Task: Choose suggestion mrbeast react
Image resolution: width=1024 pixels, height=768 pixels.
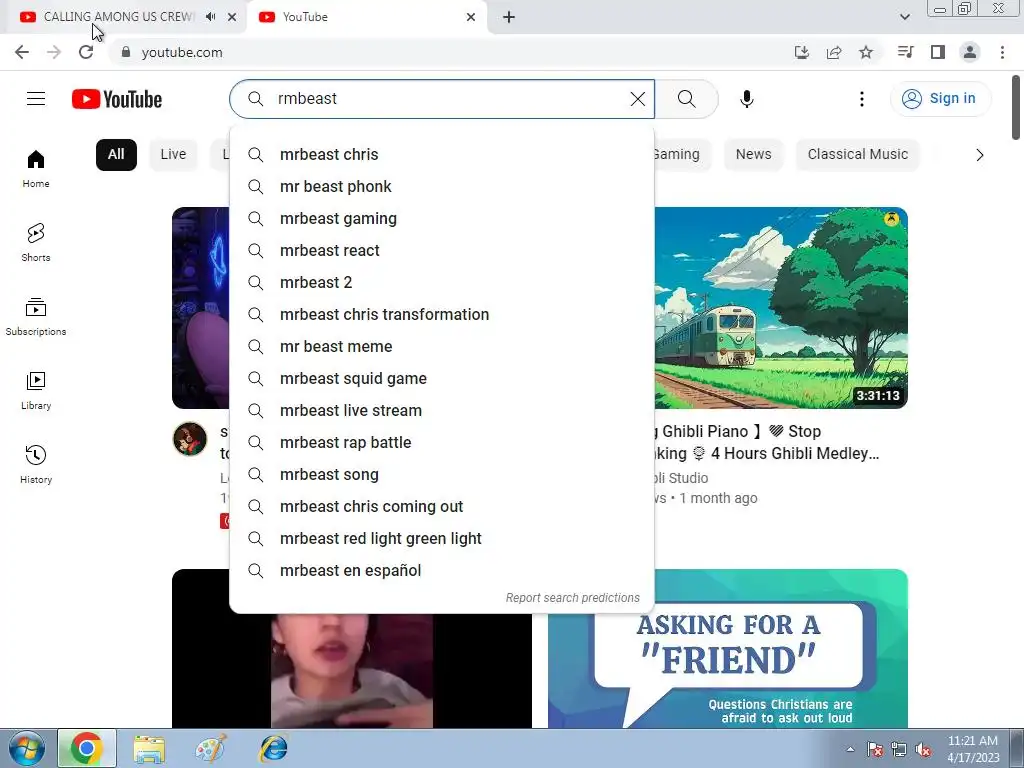Action: [x=442, y=251]
